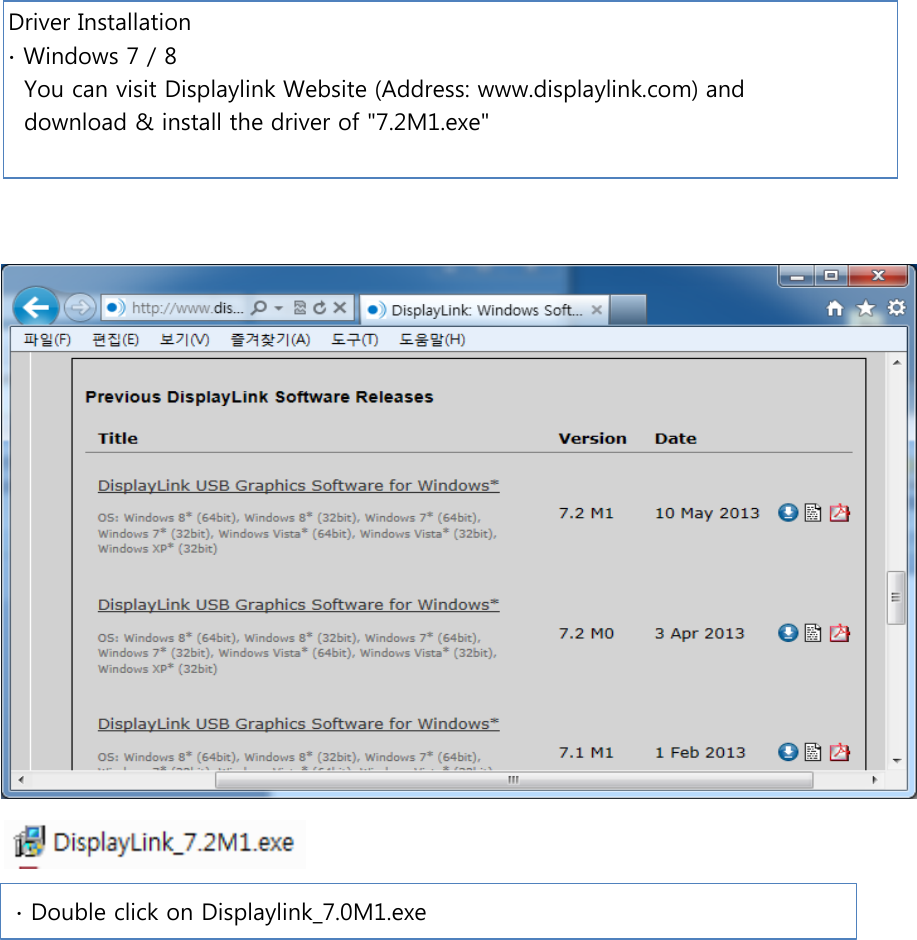Click the vertical scrollbar down arrow
Screen dimensions: 917x940
click(897, 761)
